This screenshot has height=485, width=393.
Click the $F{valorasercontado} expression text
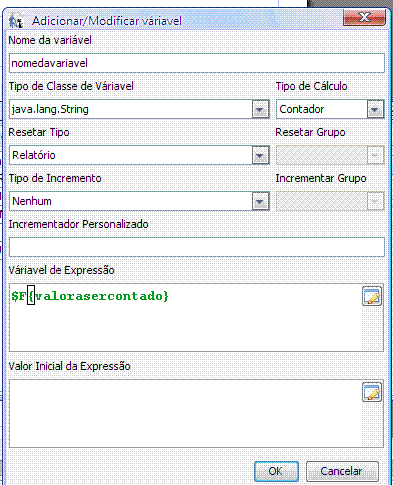pyautogui.click(x=90, y=296)
